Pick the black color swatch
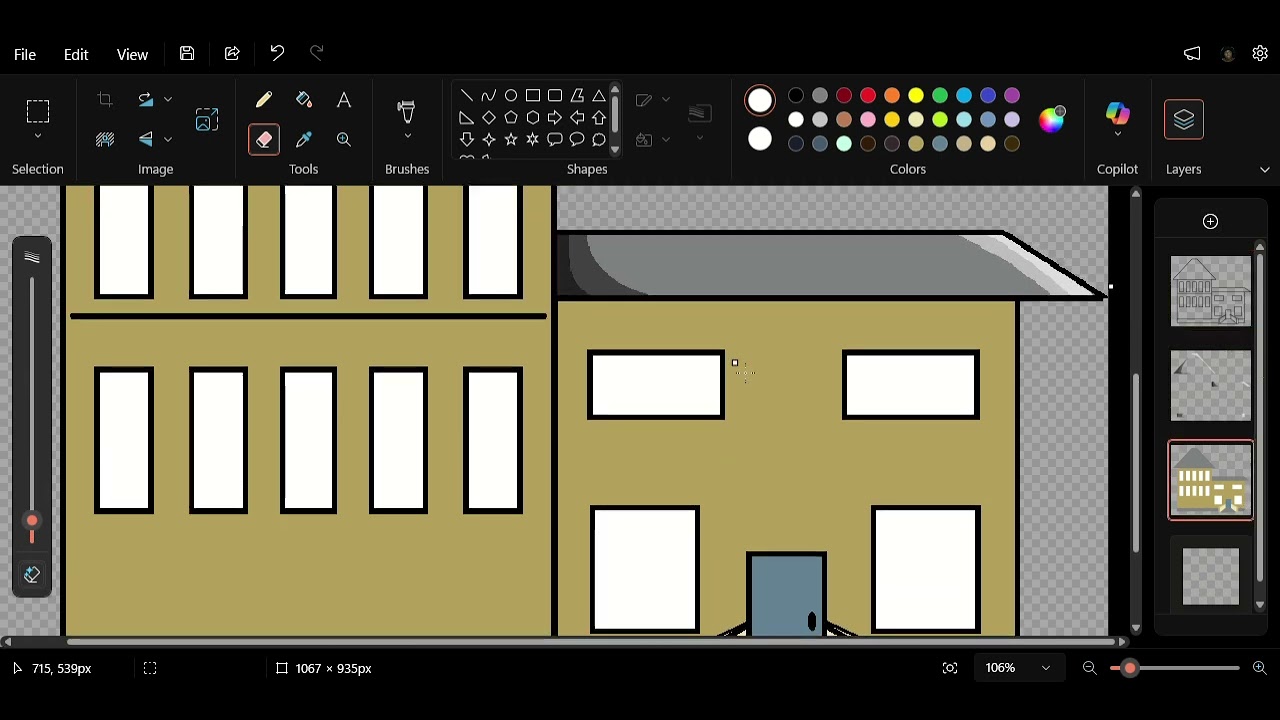Screen dimensions: 1280x720 pos(796,96)
